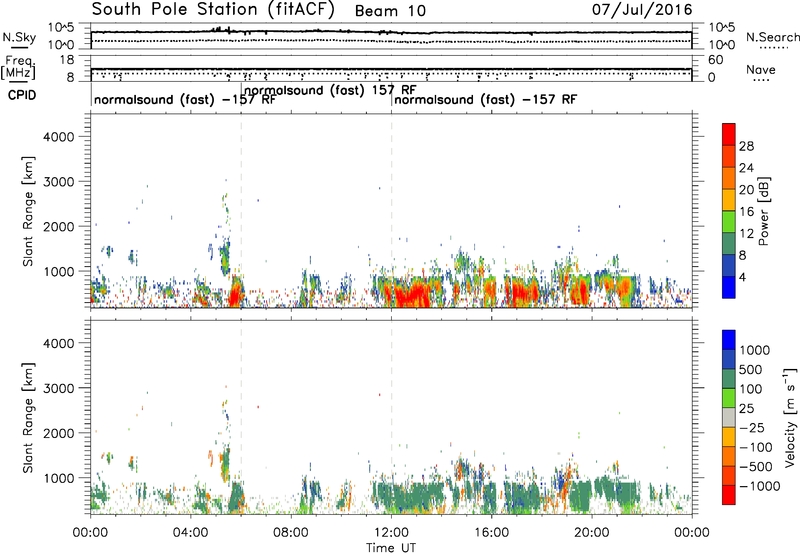Pick the light green Power segment between 12 and 16
This screenshot has height=554, width=800.
point(729,222)
